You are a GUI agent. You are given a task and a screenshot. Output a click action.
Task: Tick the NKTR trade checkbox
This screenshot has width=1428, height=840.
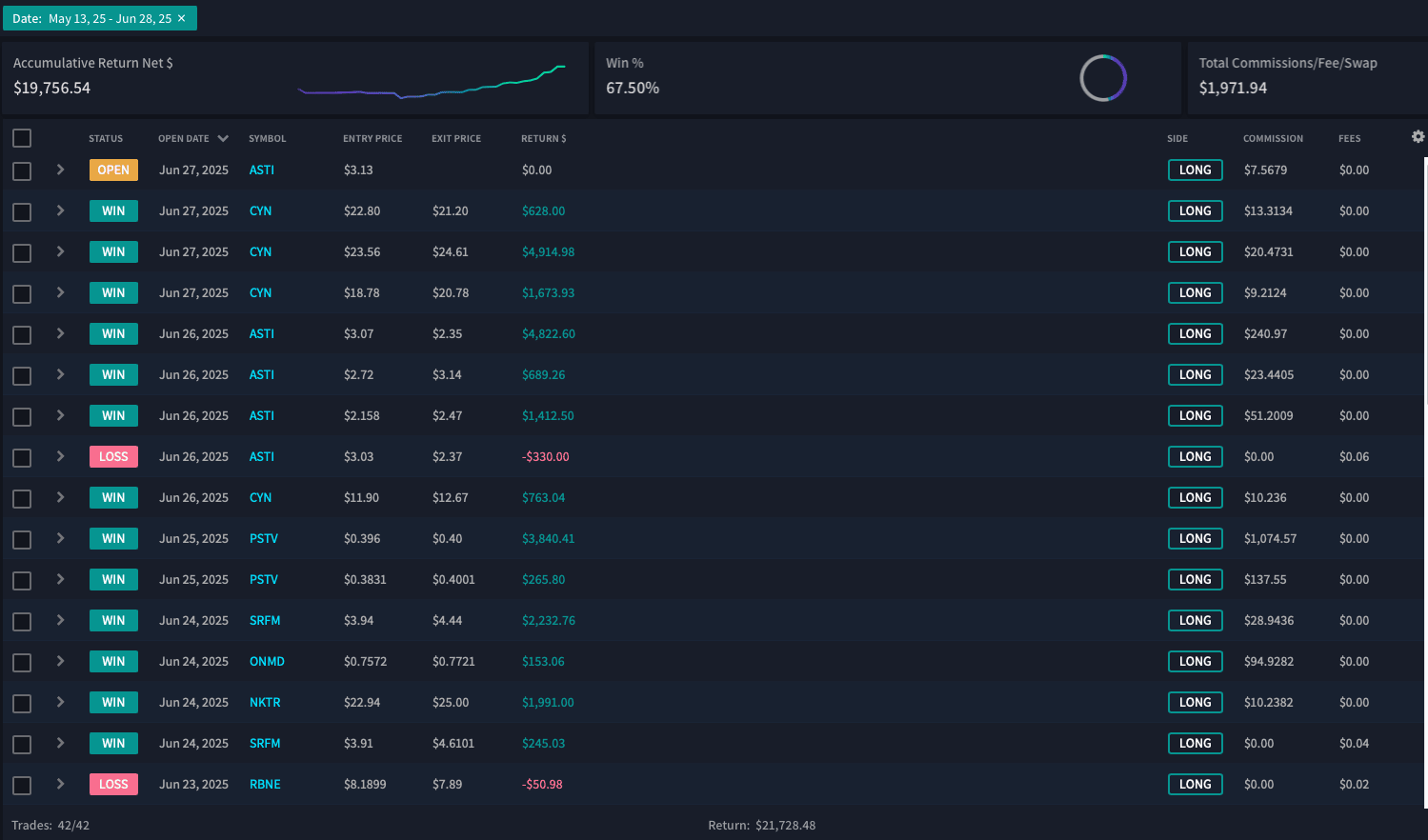pos(22,704)
